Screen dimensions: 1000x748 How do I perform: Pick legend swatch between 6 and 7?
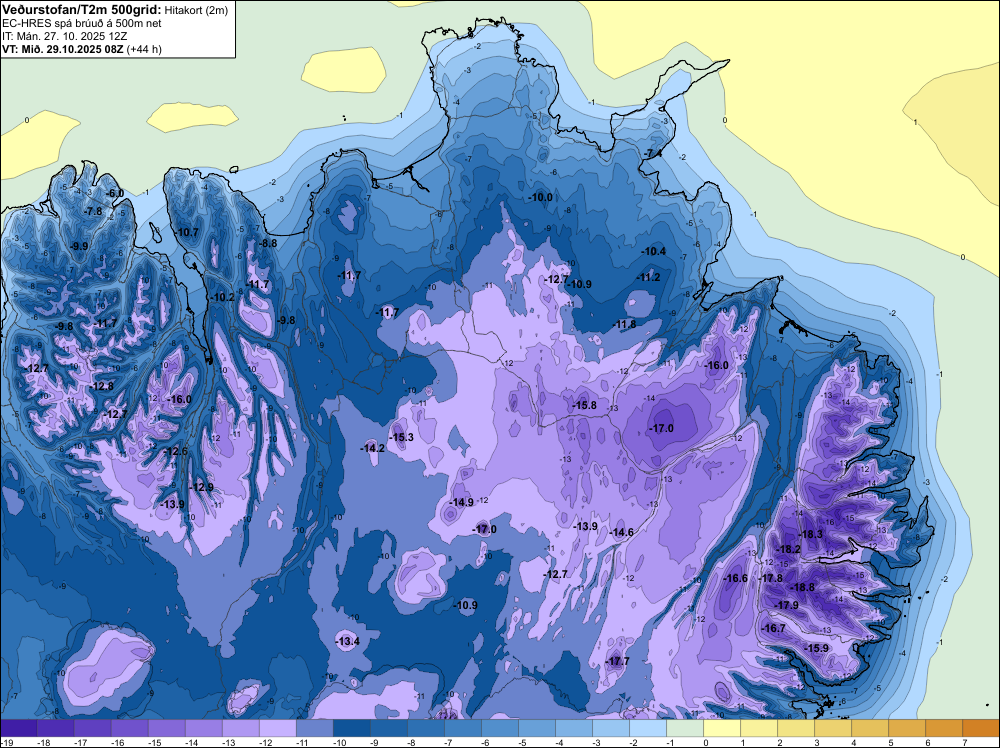point(943,728)
